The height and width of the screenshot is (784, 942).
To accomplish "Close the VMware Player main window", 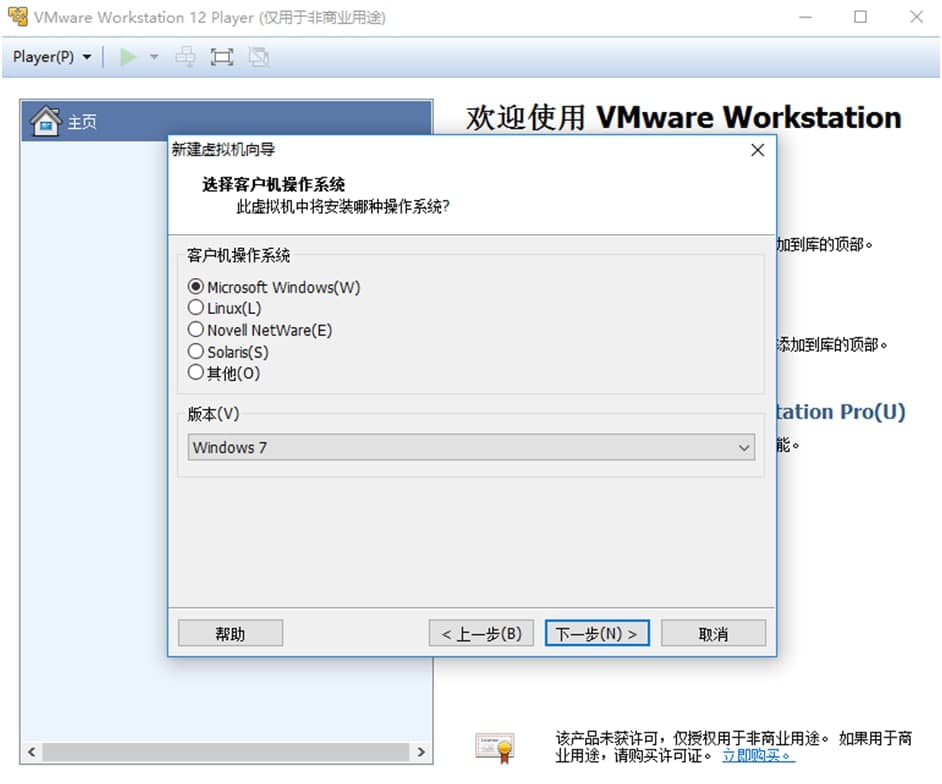I will tap(916, 17).
